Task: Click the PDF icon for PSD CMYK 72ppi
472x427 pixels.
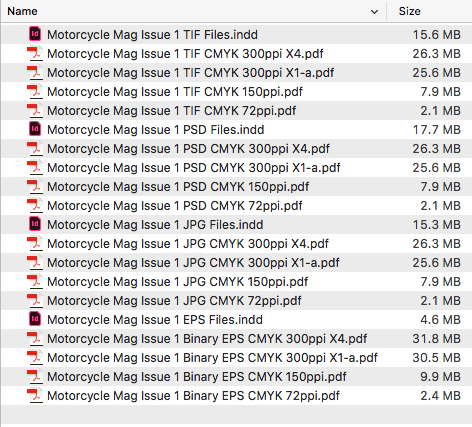Action: 35,205
